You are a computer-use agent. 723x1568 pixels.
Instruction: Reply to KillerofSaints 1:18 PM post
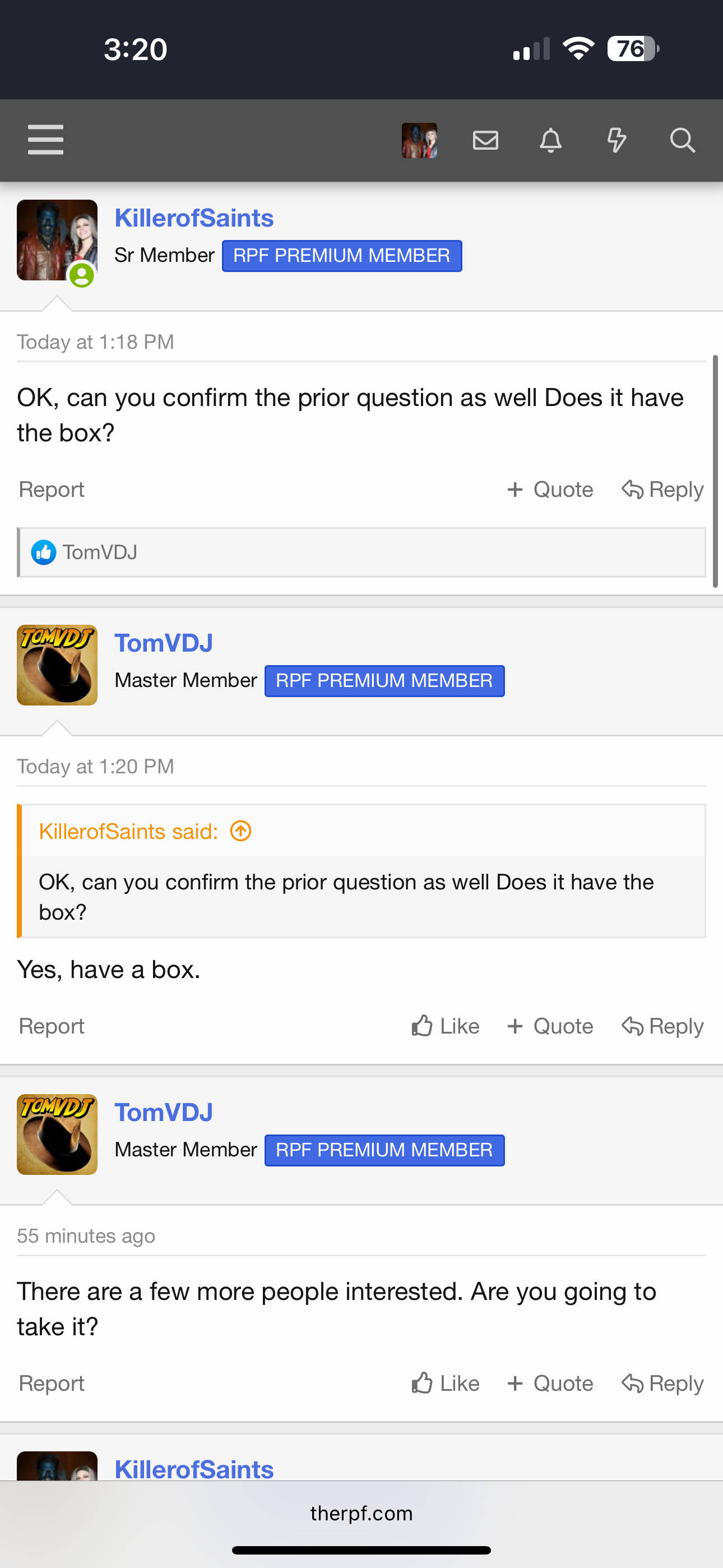point(662,490)
